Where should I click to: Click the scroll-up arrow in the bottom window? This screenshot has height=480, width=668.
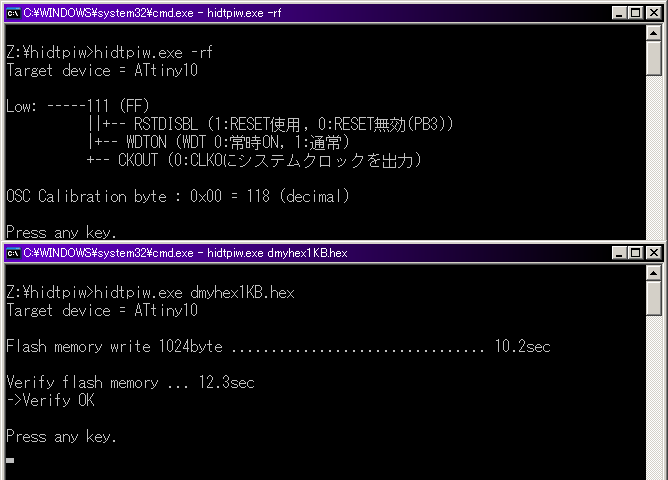[654, 273]
